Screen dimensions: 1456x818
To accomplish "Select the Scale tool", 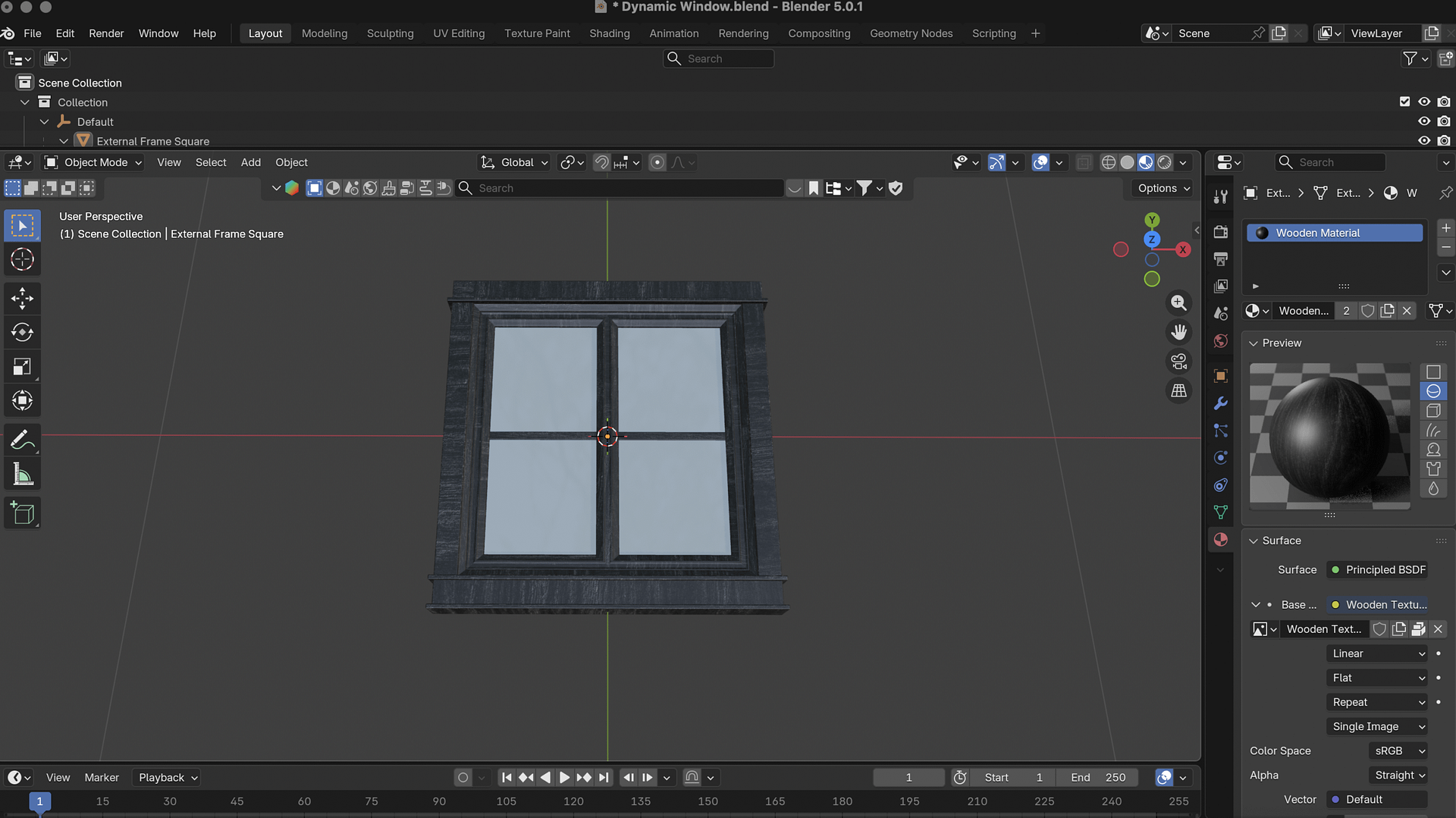I will point(22,367).
